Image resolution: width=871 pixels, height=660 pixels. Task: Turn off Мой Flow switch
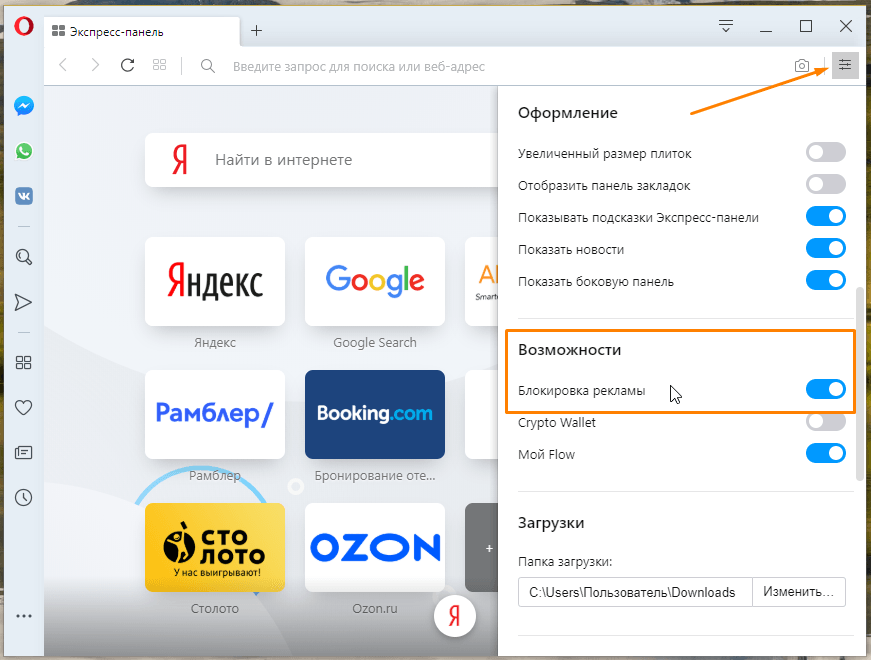point(825,453)
